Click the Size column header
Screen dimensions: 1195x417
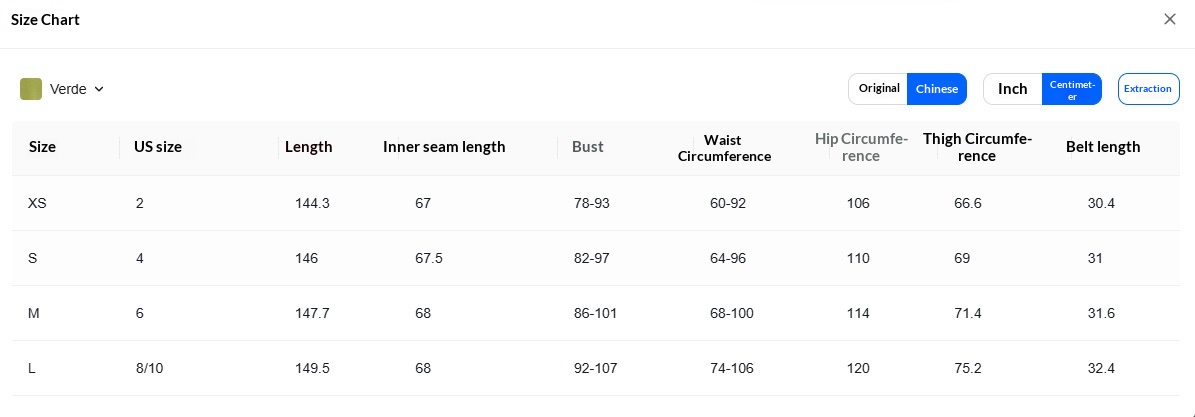point(42,147)
